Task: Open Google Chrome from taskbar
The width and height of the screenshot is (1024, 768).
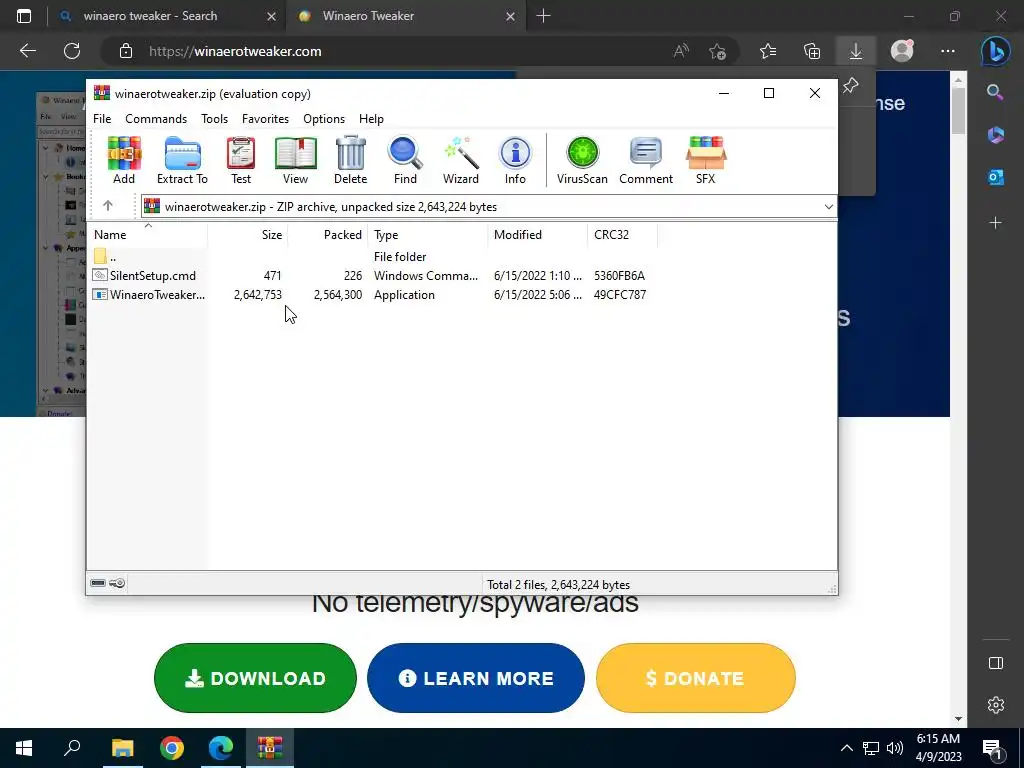Action: click(x=172, y=748)
